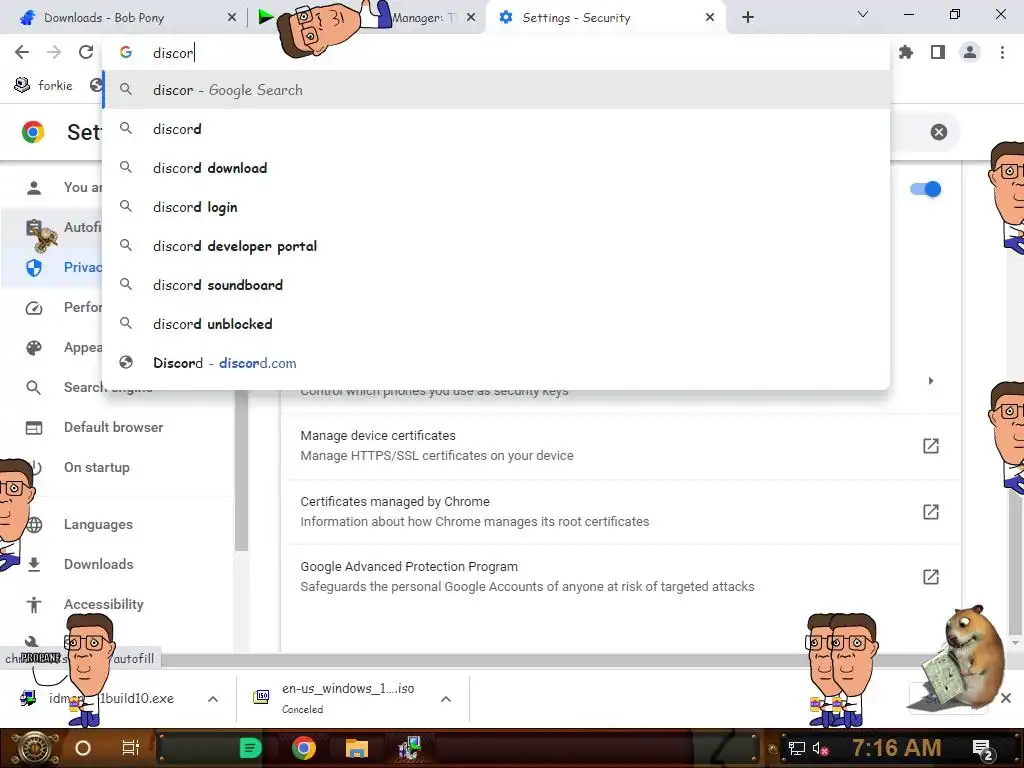Close the Settings - Security tab

tap(710, 18)
